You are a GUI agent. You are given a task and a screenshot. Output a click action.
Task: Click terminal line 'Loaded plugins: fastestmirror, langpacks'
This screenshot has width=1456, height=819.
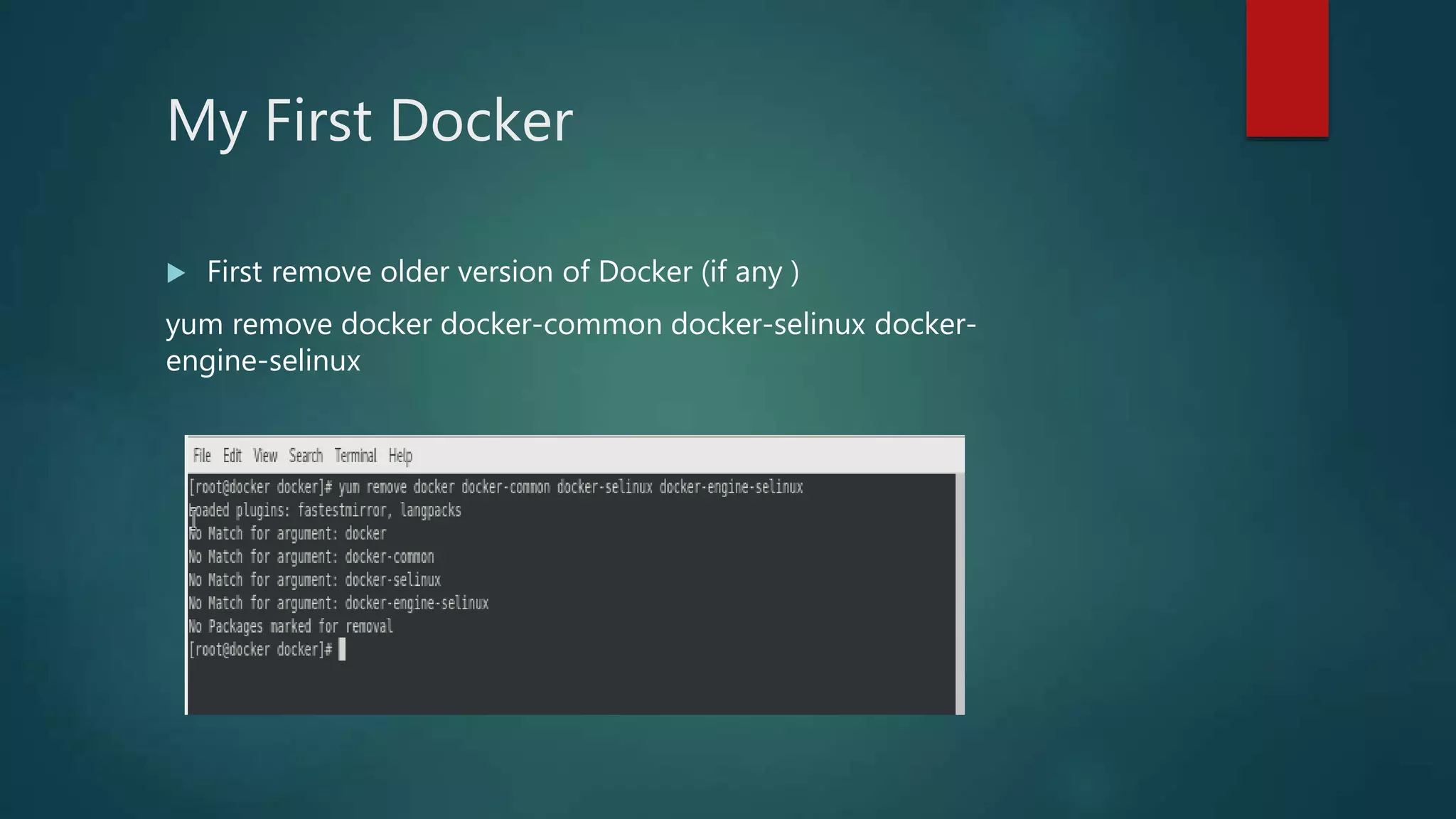pyautogui.click(x=325, y=510)
